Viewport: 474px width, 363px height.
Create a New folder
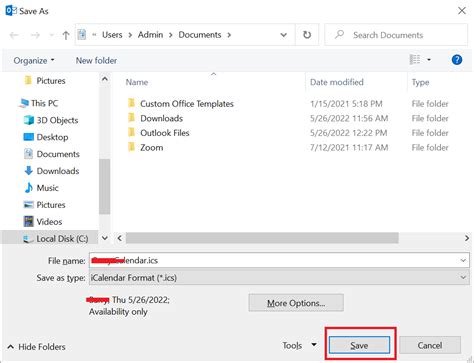96,61
